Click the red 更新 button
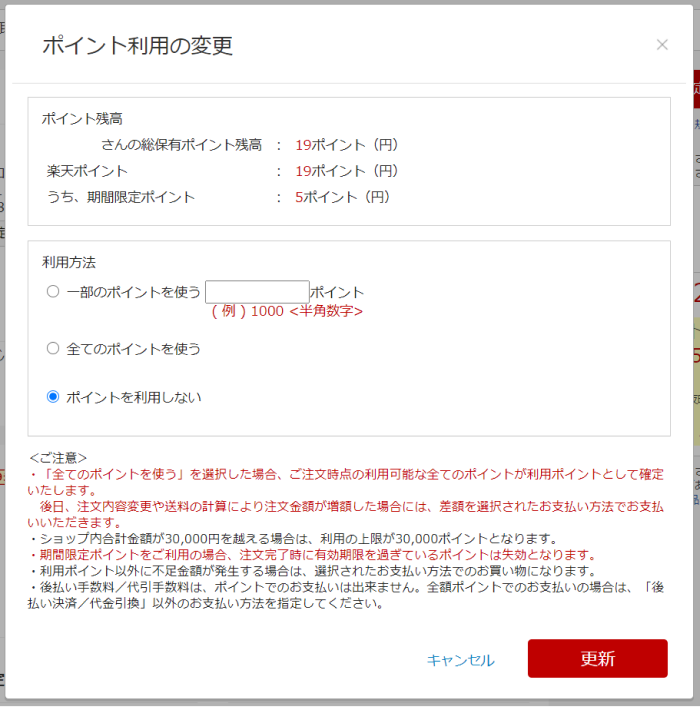The image size is (700, 707). click(x=598, y=658)
